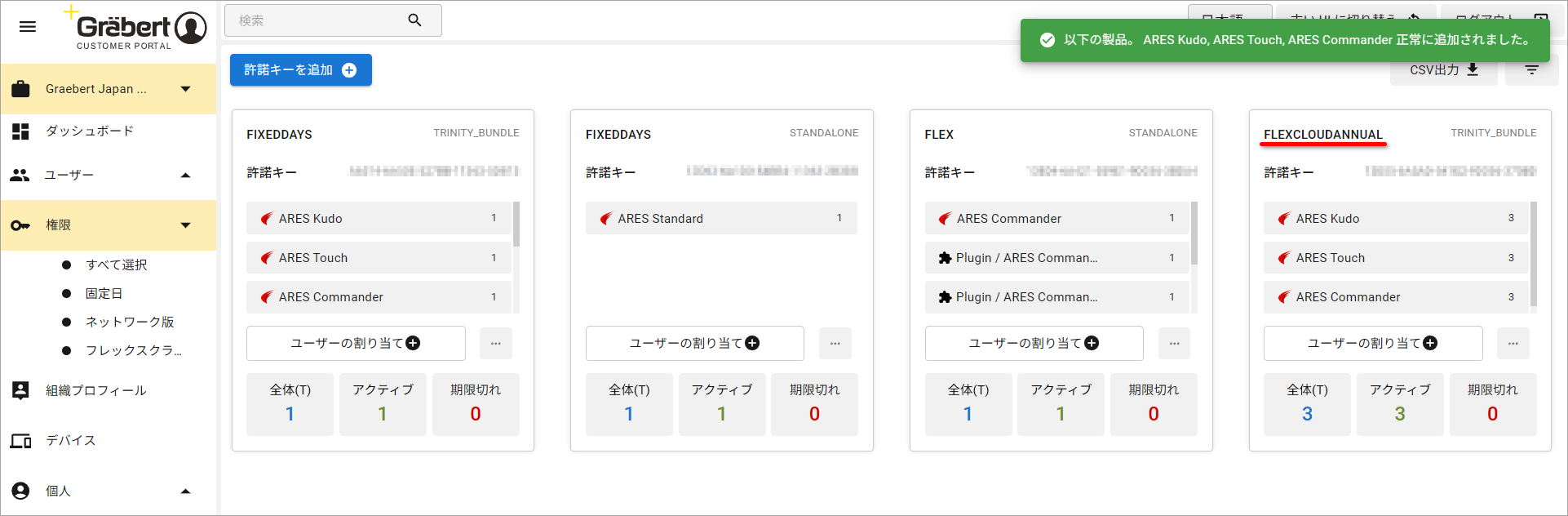1568x516 pixels.
Task: Click the ARES Standard product logo icon
Action: (x=606, y=219)
